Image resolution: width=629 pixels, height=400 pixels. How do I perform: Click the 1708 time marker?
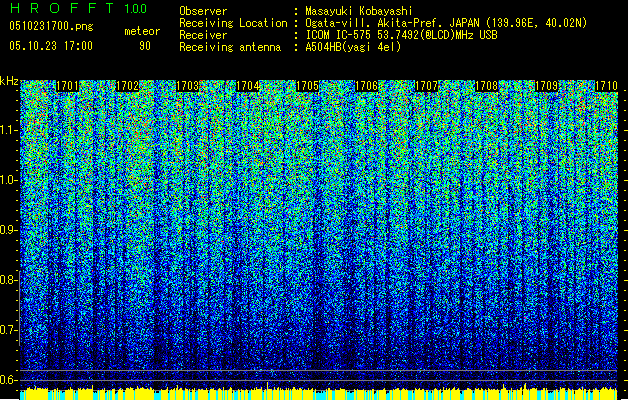click(487, 86)
